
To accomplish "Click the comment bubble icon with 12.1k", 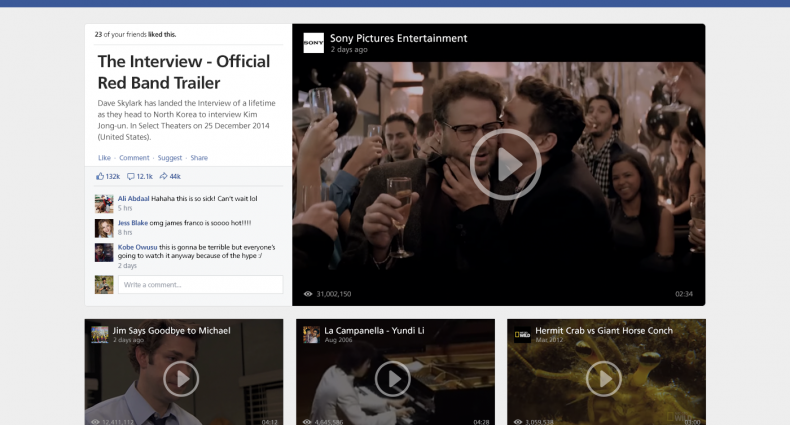I will click(x=131, y=176).
